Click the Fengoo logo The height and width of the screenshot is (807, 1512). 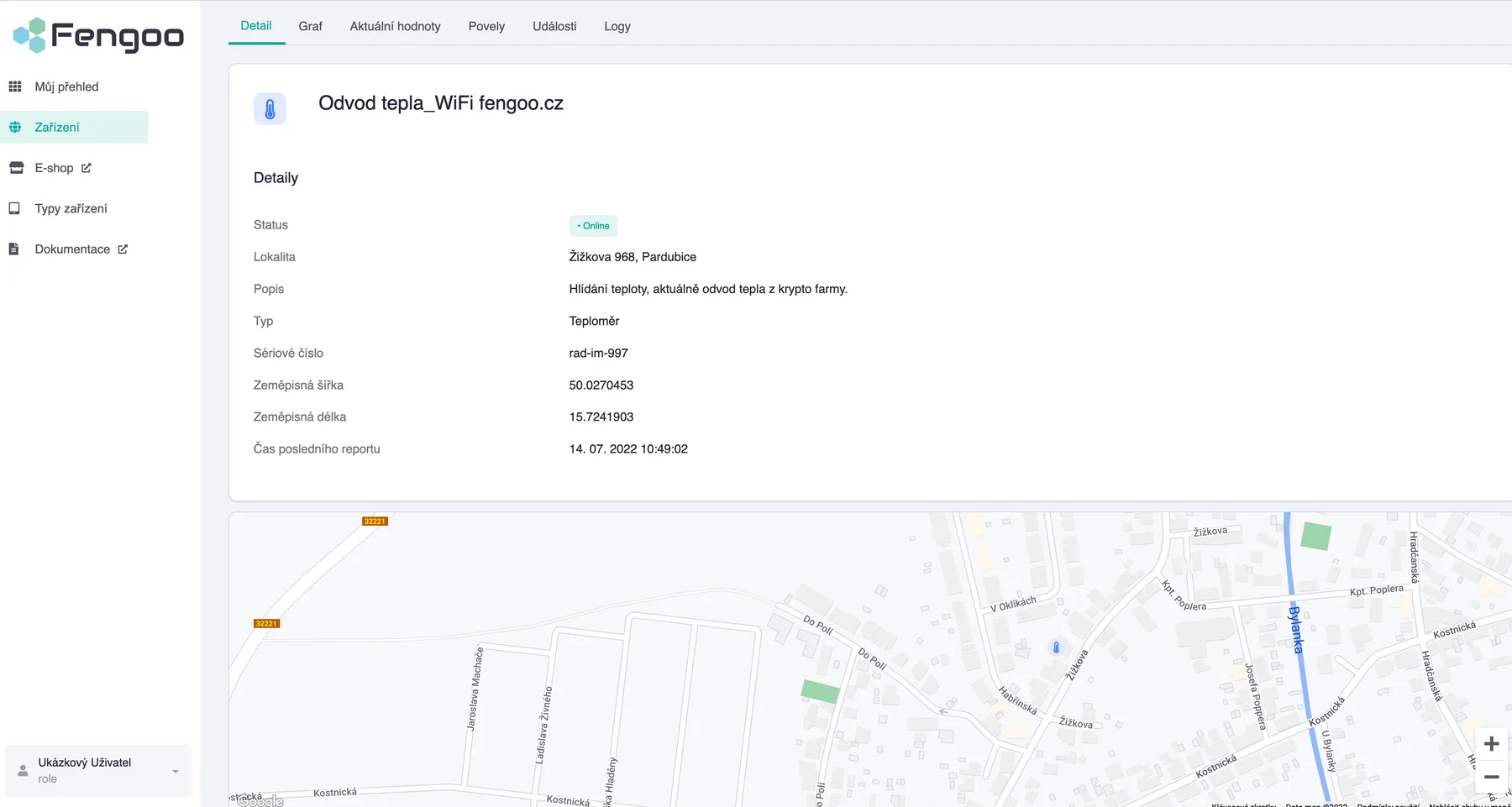coord(98,35)
